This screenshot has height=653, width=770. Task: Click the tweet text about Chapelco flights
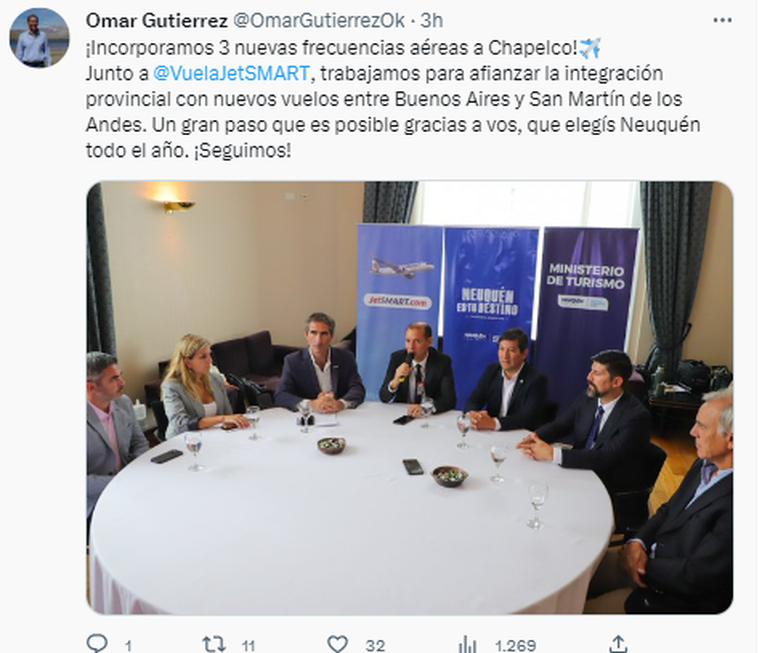pyautogui.click(x=393, y=99)
